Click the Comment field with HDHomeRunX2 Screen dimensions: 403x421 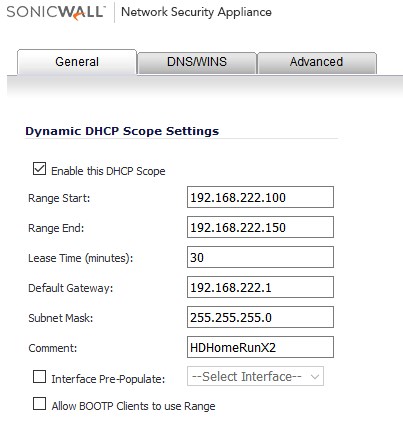click(x=260, y=347)
